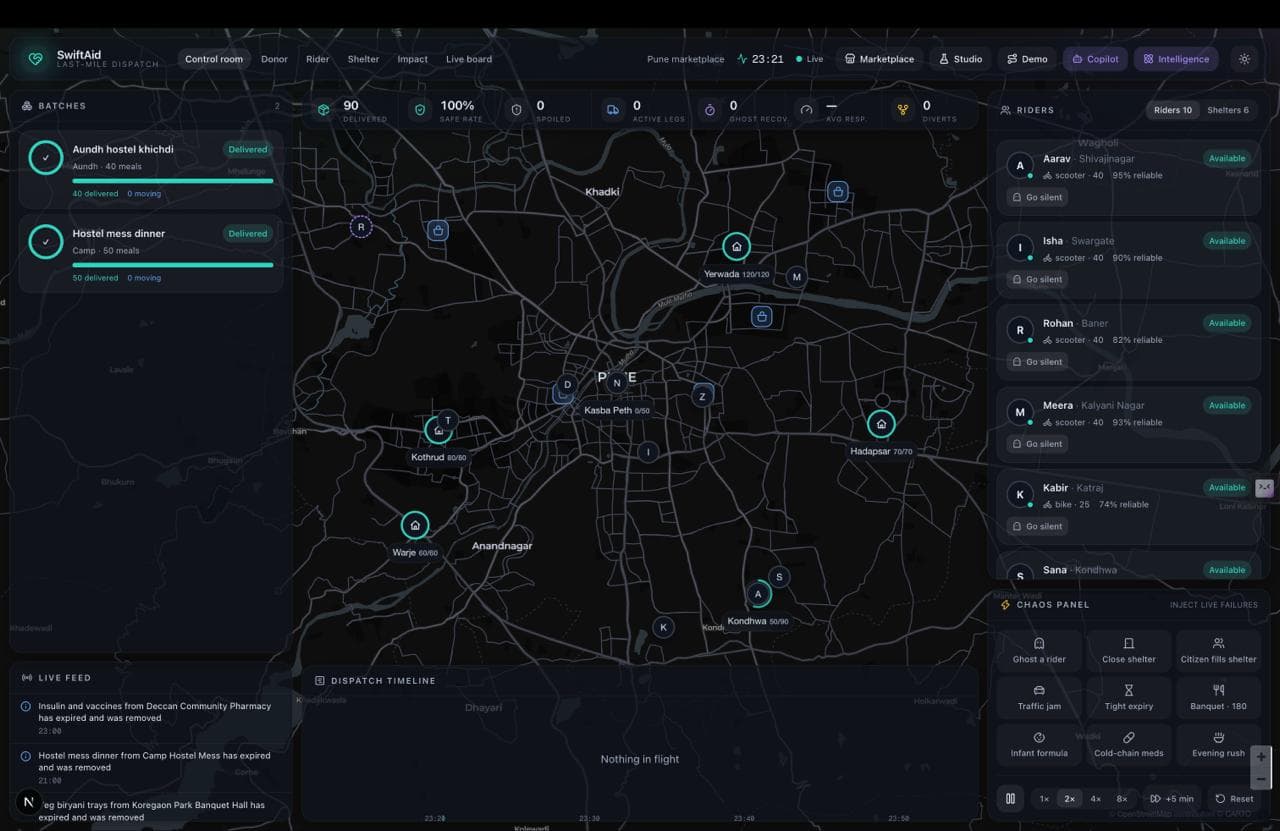1280x831 pixels.
Task: Toggle Go silent for Aarav
Action: pos(1037,197)
